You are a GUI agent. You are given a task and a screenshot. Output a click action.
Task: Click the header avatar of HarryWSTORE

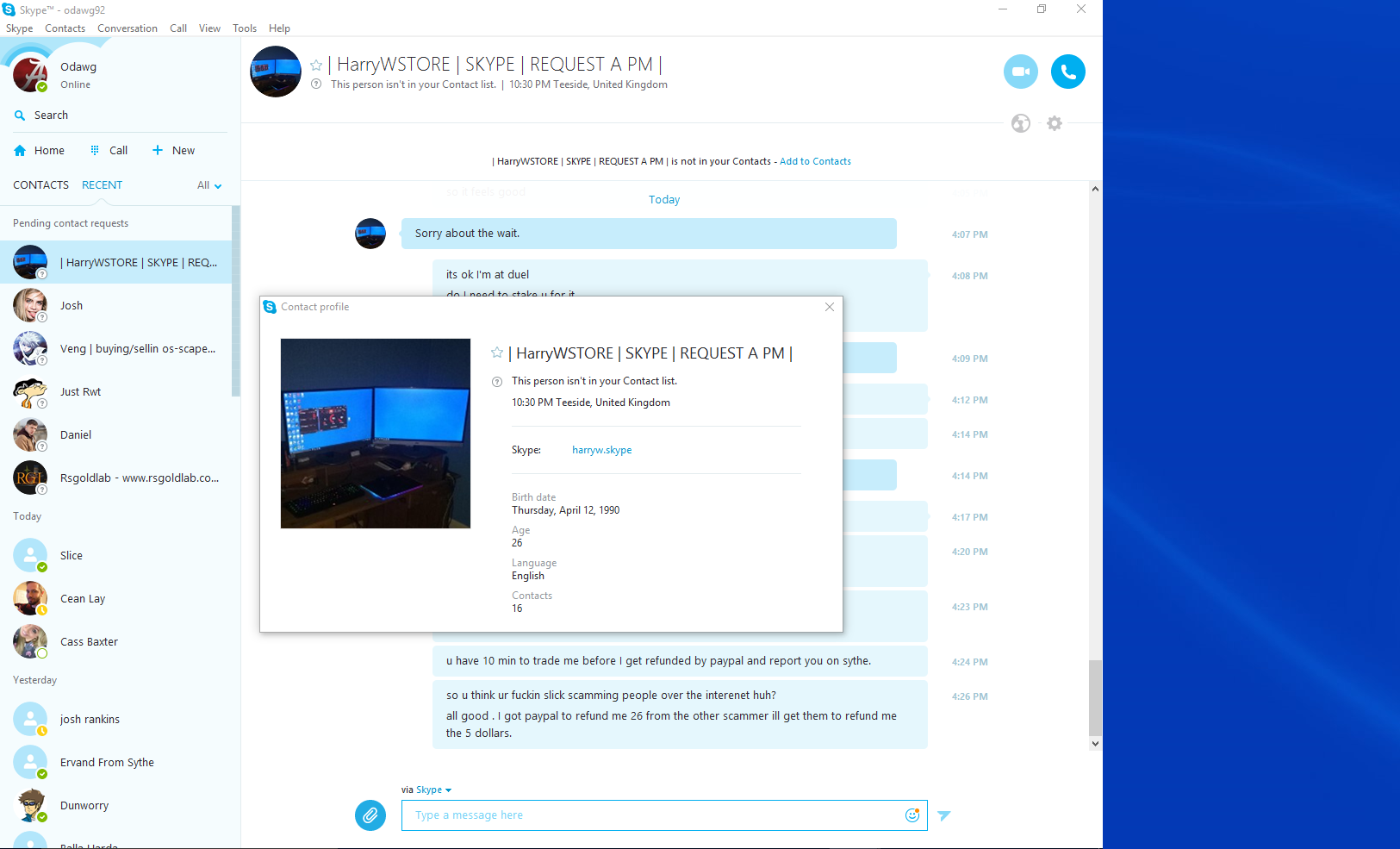[x=276, y=72]
